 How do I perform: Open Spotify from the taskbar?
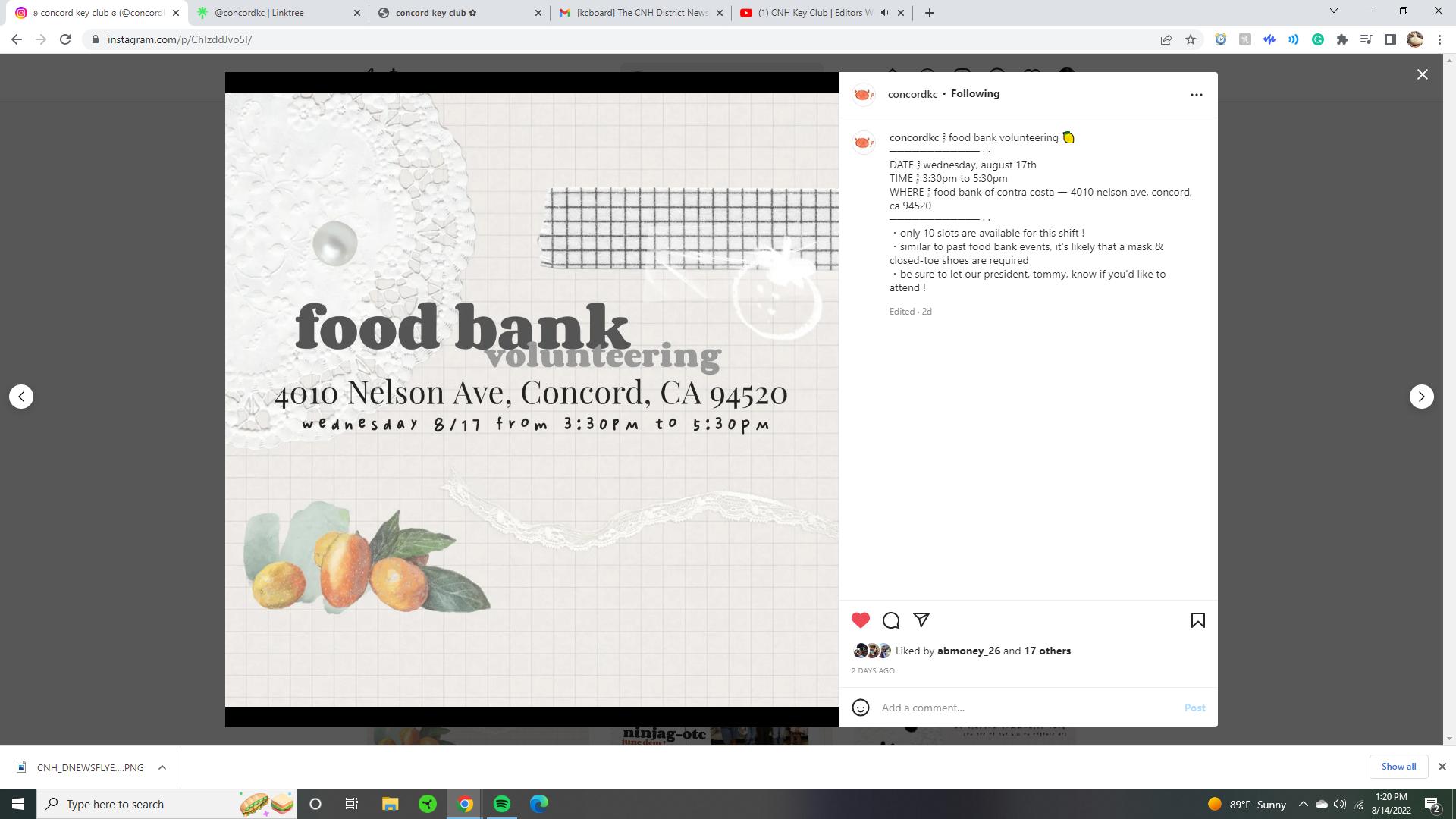pos(502,804)
